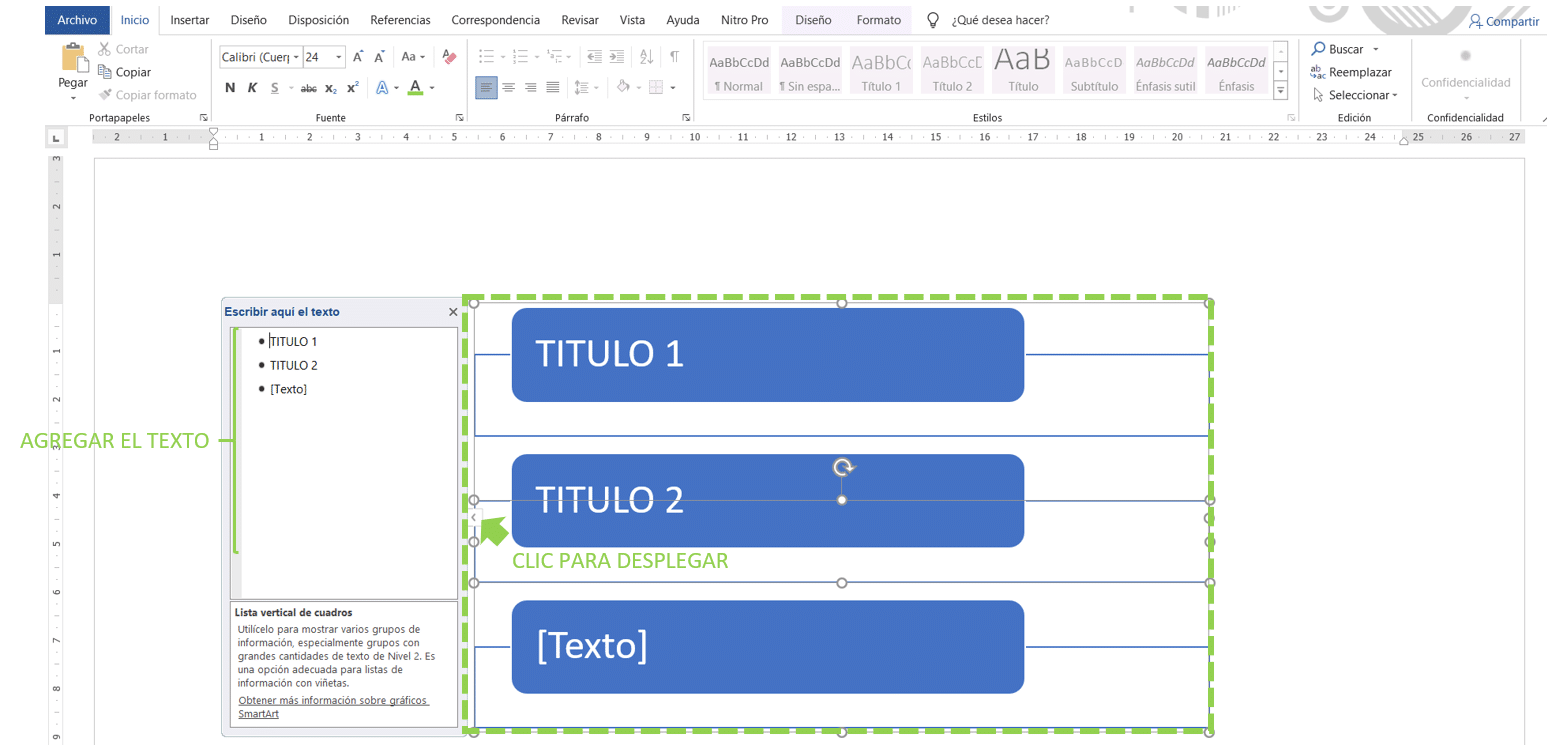The image size is (1547, 746).
Task: Toggle subscript formatting
Action: (x=331, y=88)
